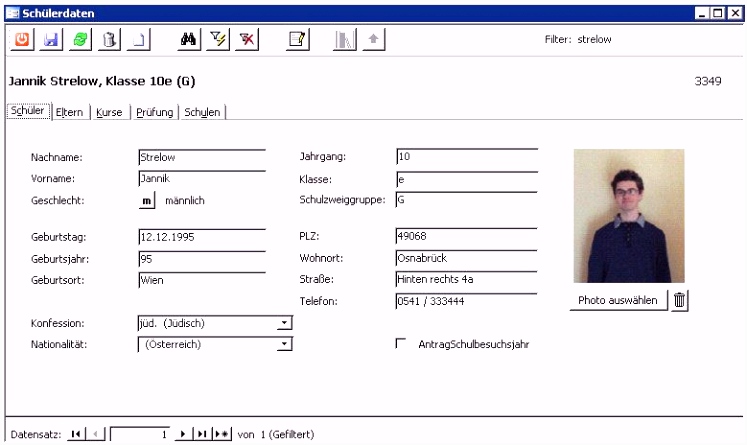Open the Kurse tab
This screenshot has width=747, height=445.
pos(109,112)
